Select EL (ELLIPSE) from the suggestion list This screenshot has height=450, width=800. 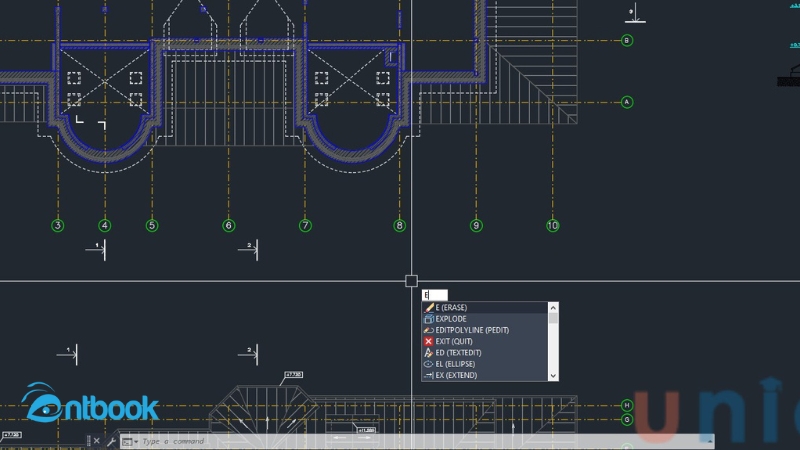pyautogui.click(x=484, y=364)
